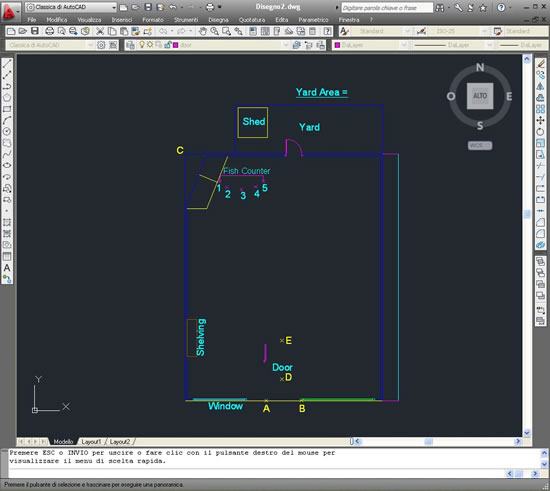Switch to the Layout1 tab
Screen dimensions: 550x491
point(91,442)
